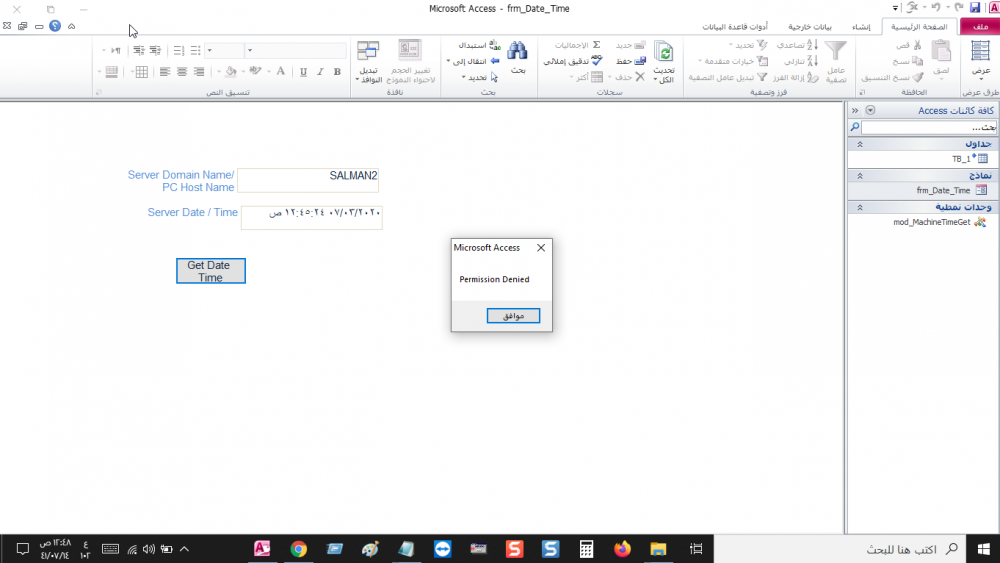The height and width of the screenshot is (563, 1000).
Task: Toggle Underline formatting button
Action: click(x=303, y=71)
